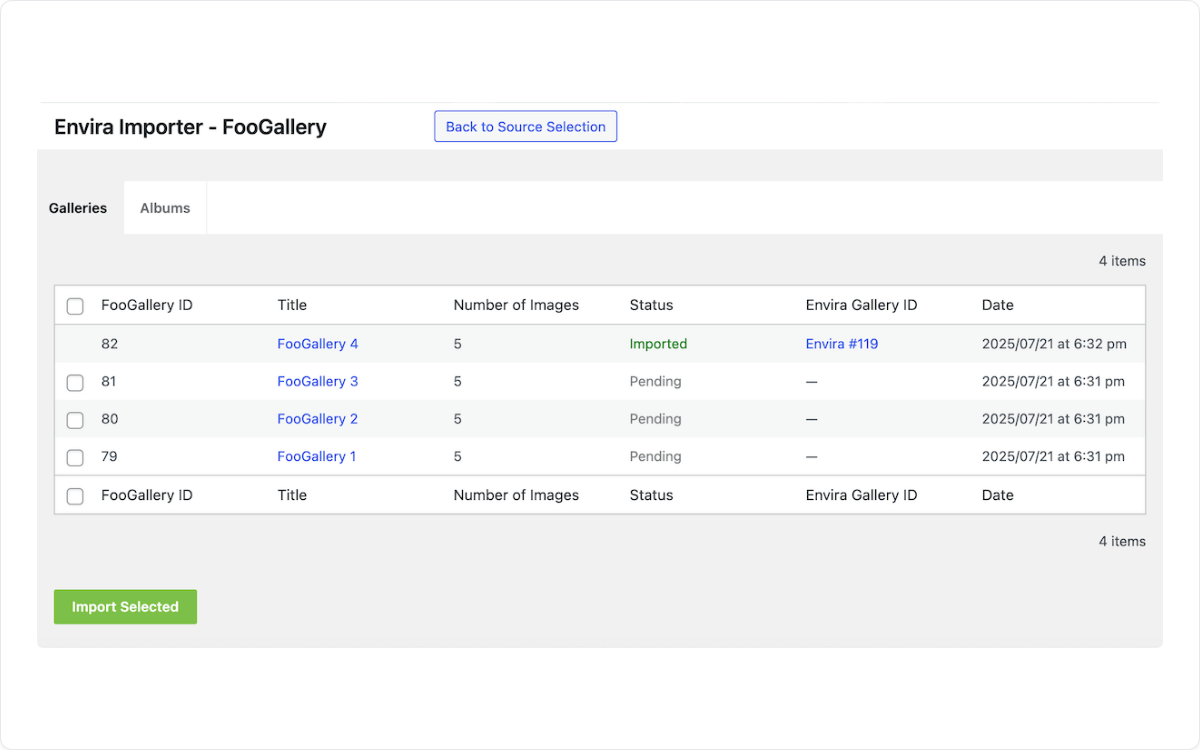The image size is (1200, 750).
Task: Click the date of the FooGallery 1 row
Action: click(x=1053, y=456)
